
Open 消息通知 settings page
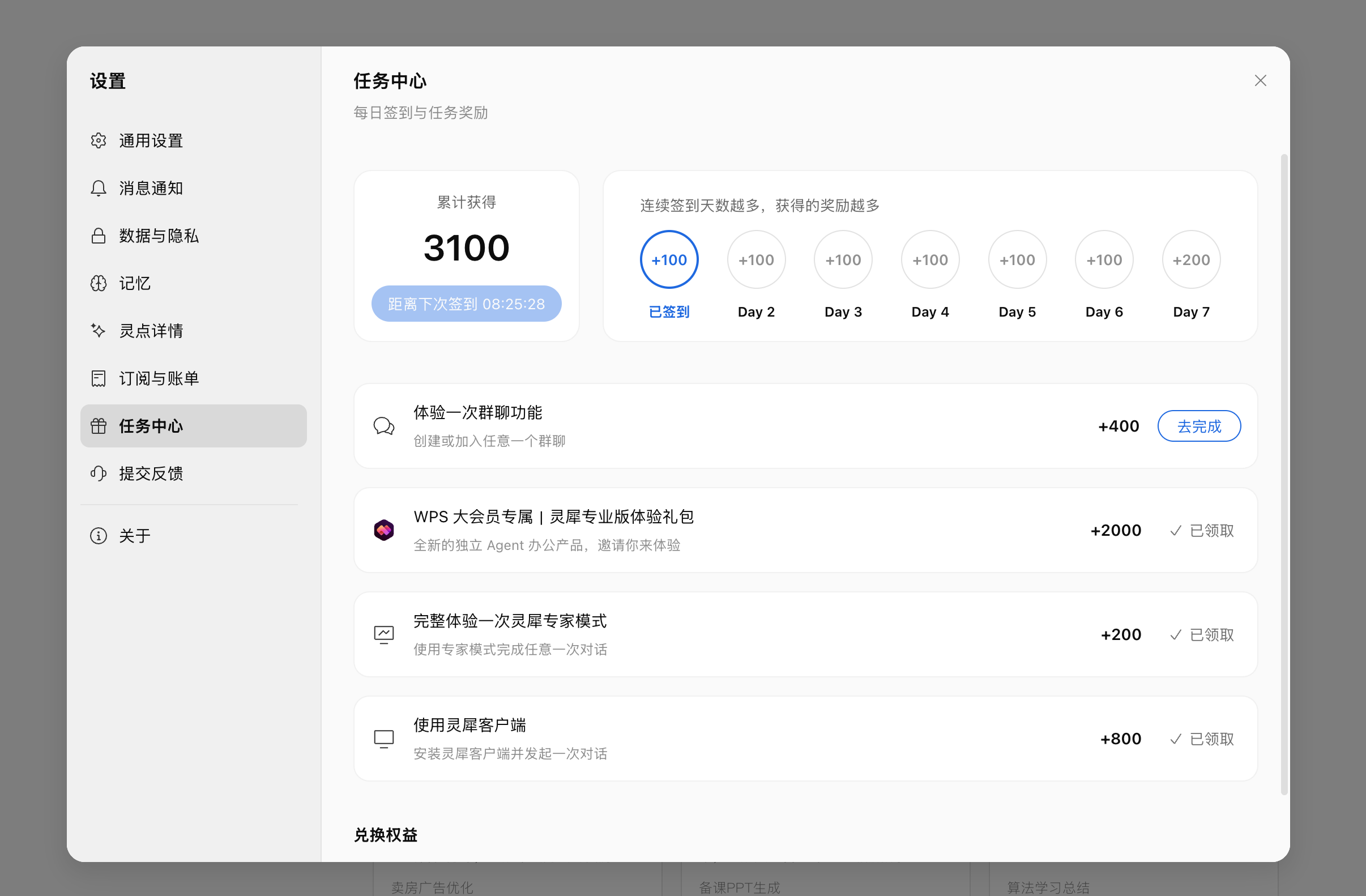coord(194,188)
